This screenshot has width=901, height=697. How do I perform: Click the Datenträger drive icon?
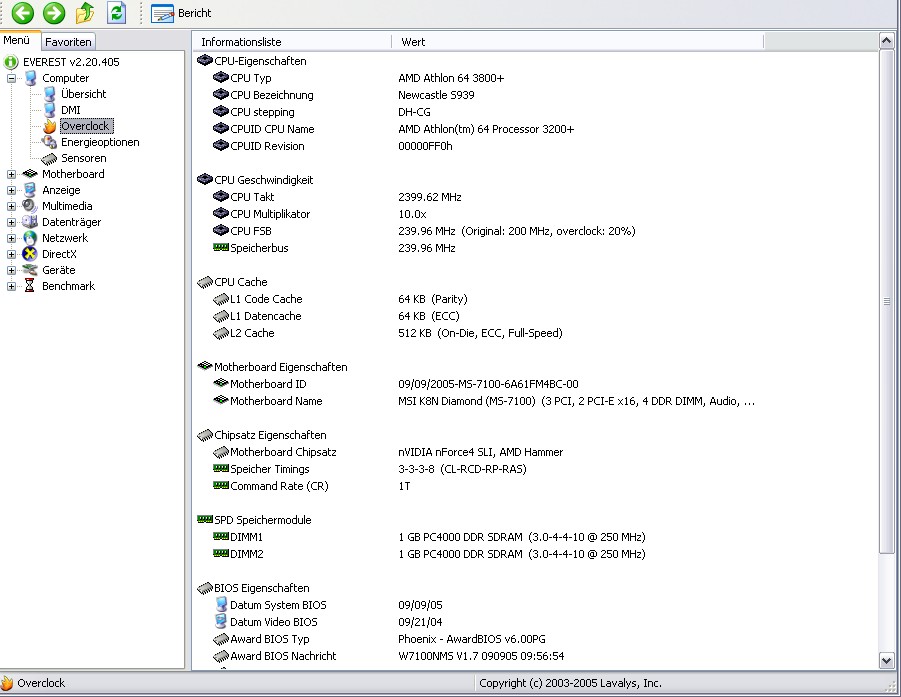(30, 222)
